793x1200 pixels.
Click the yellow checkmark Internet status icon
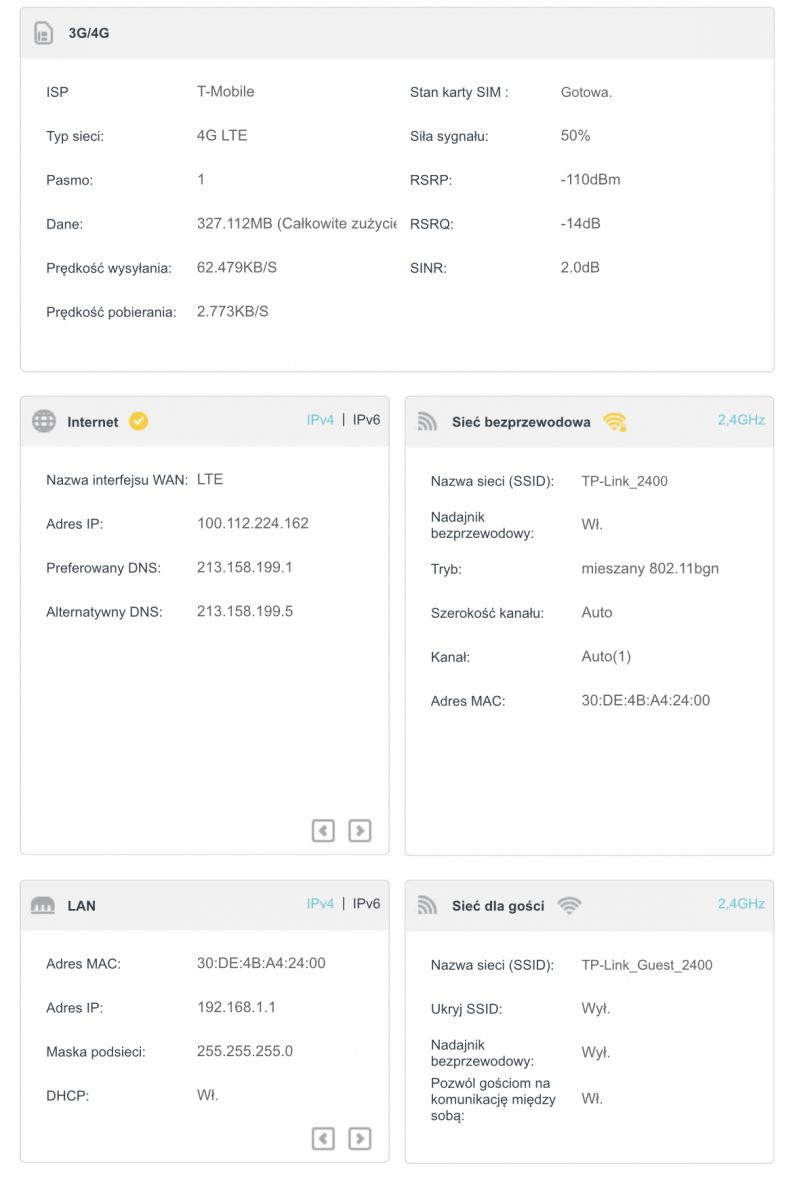point(138,422)
